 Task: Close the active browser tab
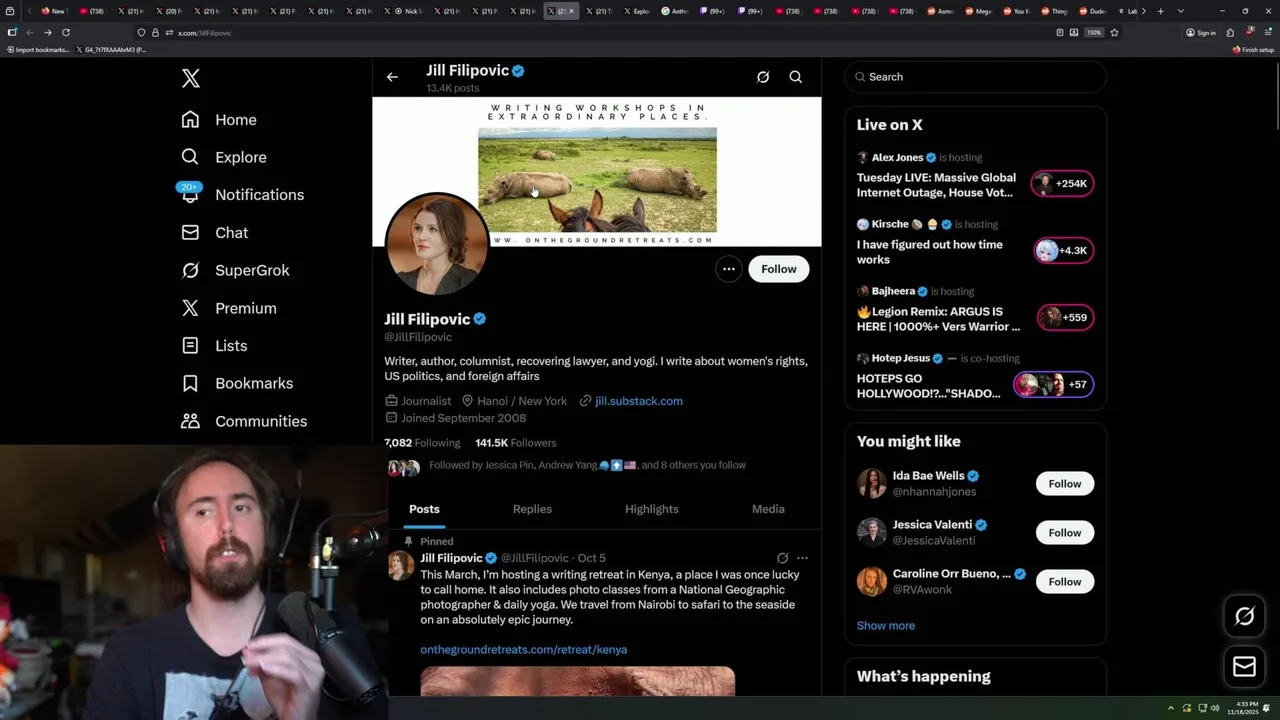tap(571, 11)
